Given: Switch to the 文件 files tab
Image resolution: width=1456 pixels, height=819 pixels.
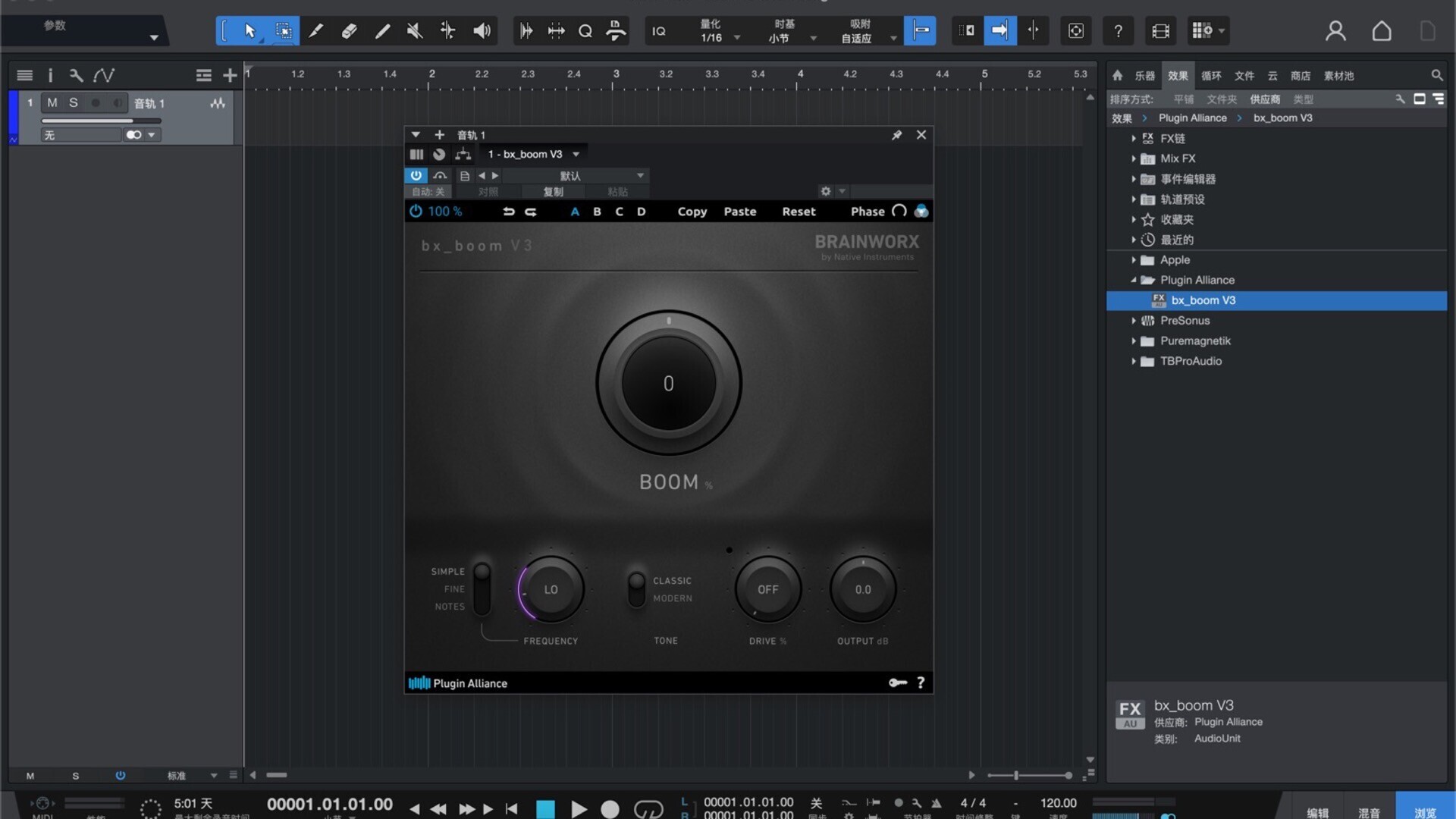Looking at the screenshot, I should [x=1244, y=75].
